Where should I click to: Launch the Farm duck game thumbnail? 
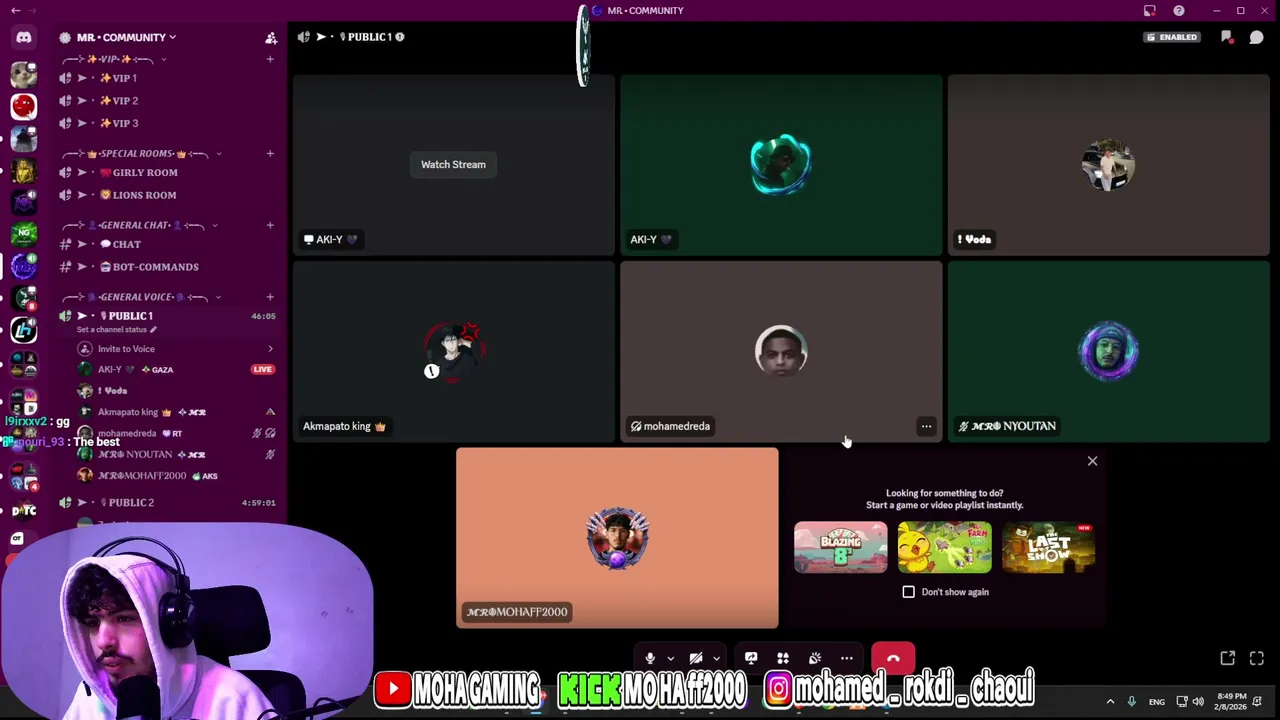(x=944, y=547)
